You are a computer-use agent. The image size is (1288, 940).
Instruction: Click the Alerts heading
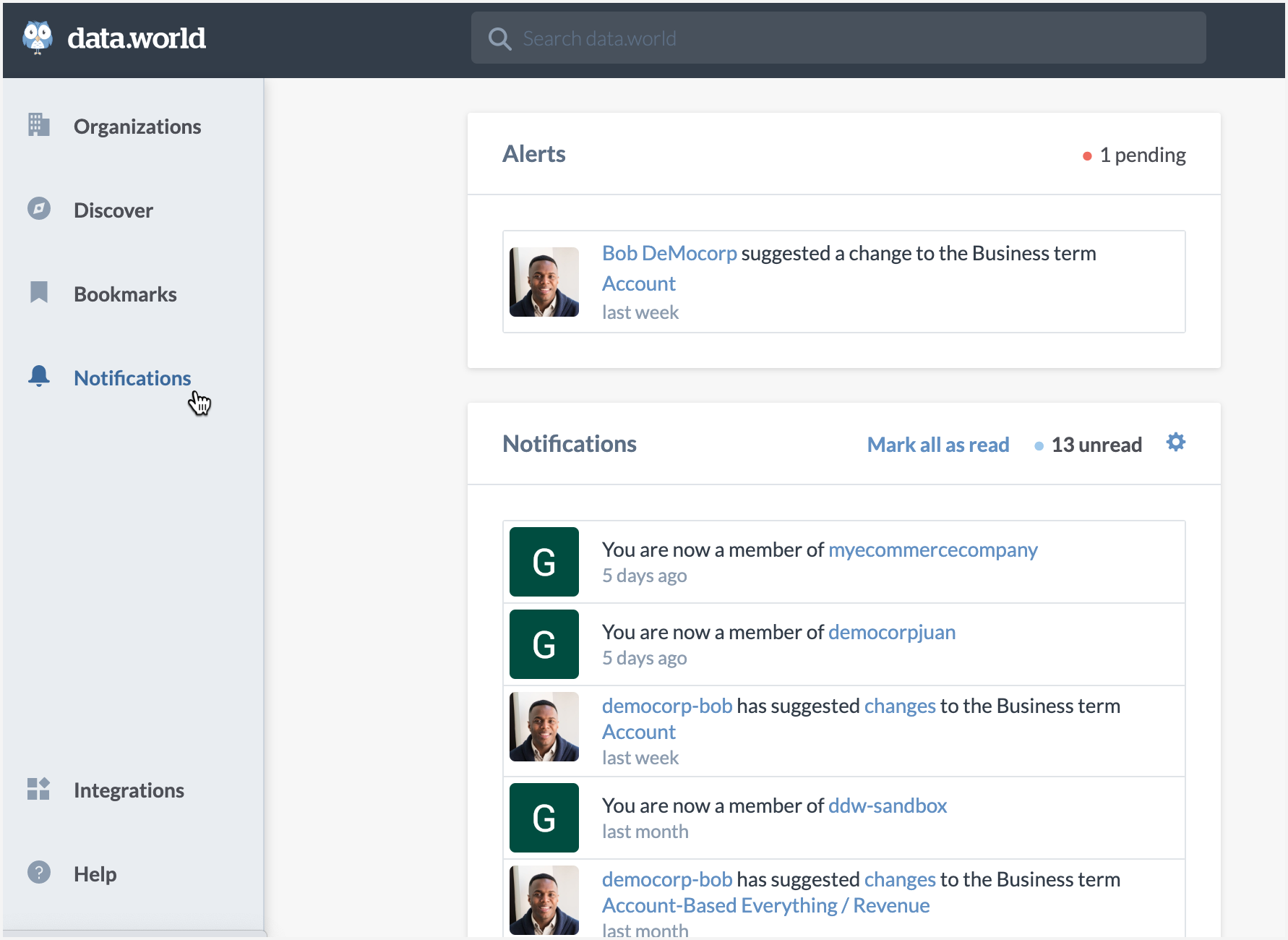[534, 153]
